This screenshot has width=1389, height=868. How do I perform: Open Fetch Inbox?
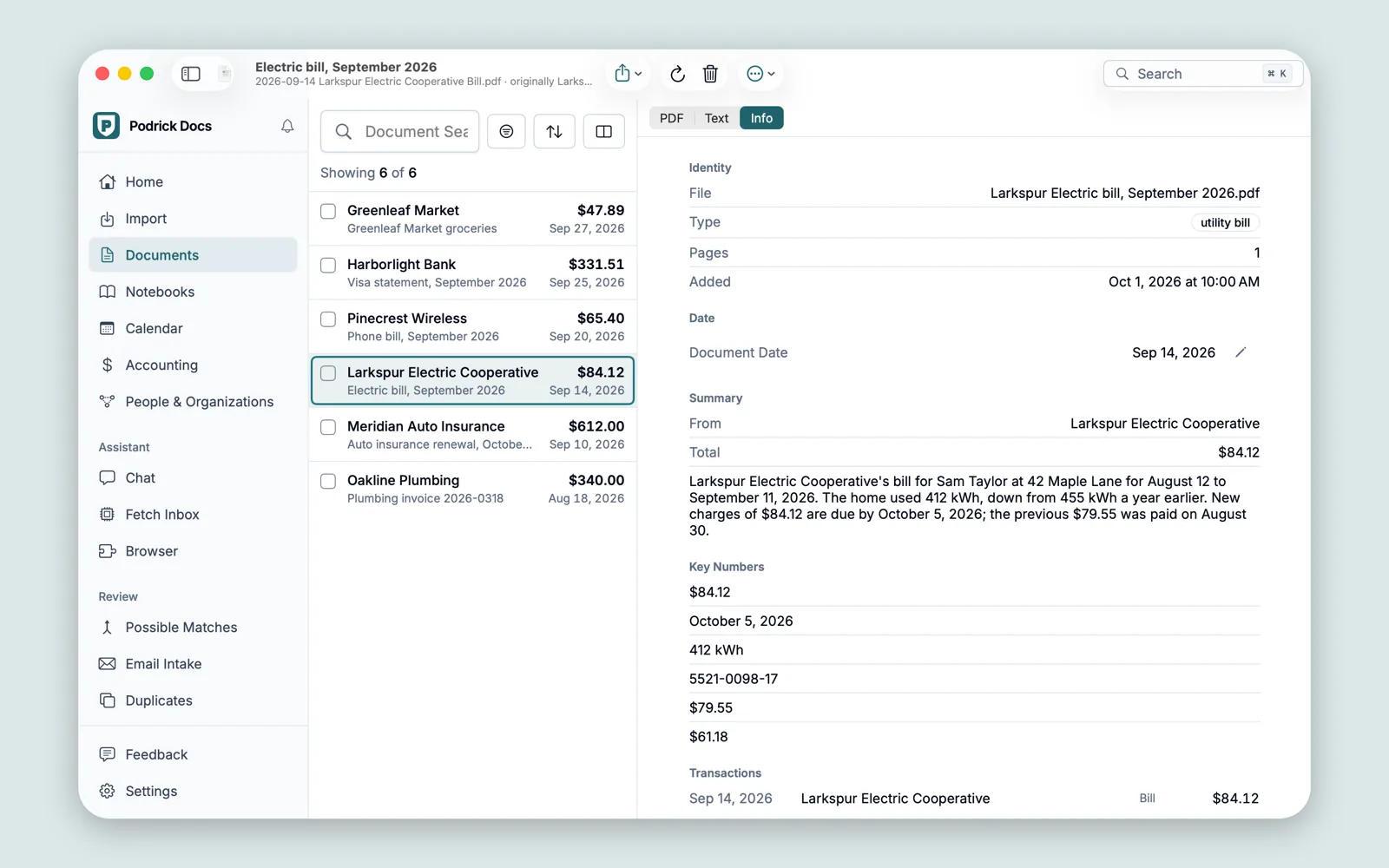pos(193,515)
